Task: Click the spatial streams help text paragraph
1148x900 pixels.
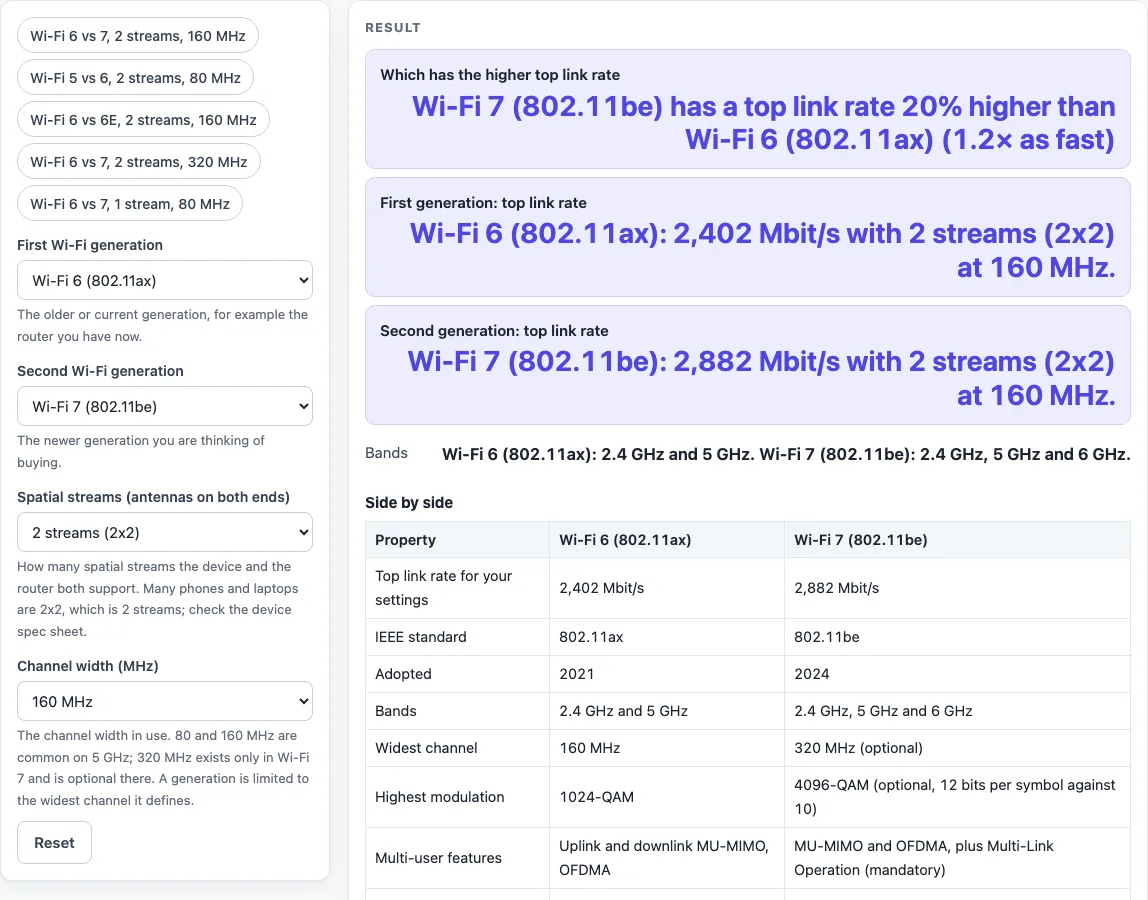Action: 158,599
